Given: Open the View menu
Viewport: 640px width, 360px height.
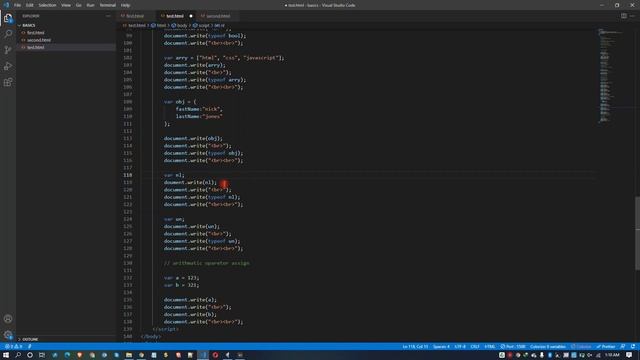Looking at the screenshot, I should (x=66, y=5).
